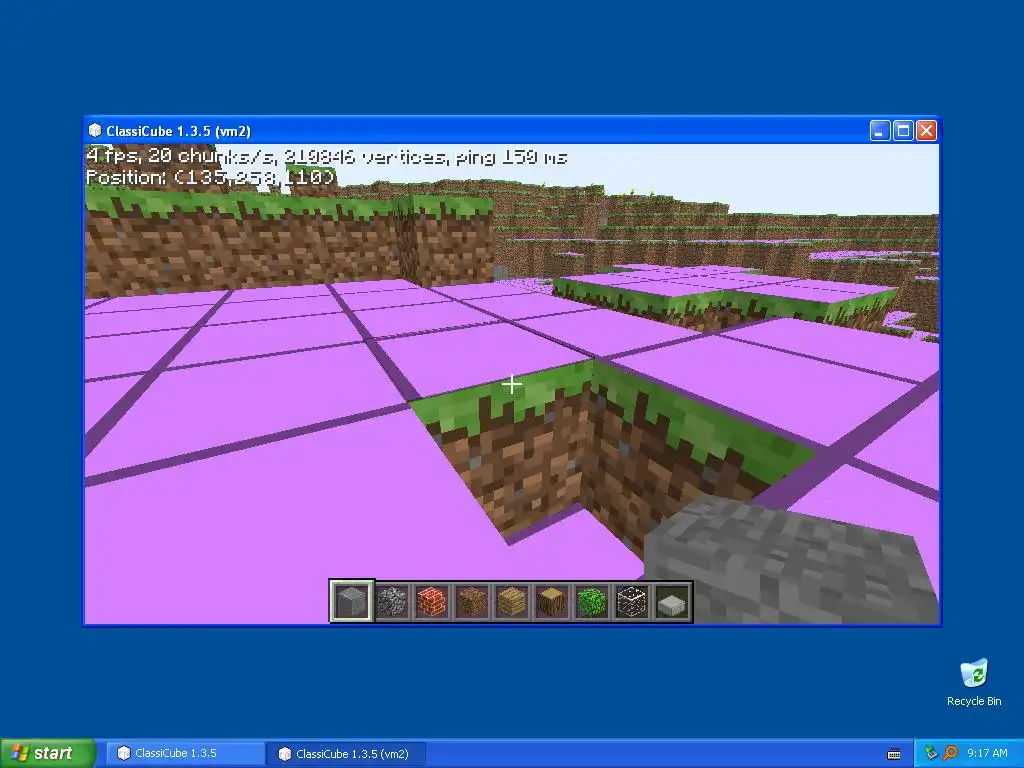1024x768 pixels.
Task: Select the cobblestone block in hotbar
Action: (x=392, y=601)
